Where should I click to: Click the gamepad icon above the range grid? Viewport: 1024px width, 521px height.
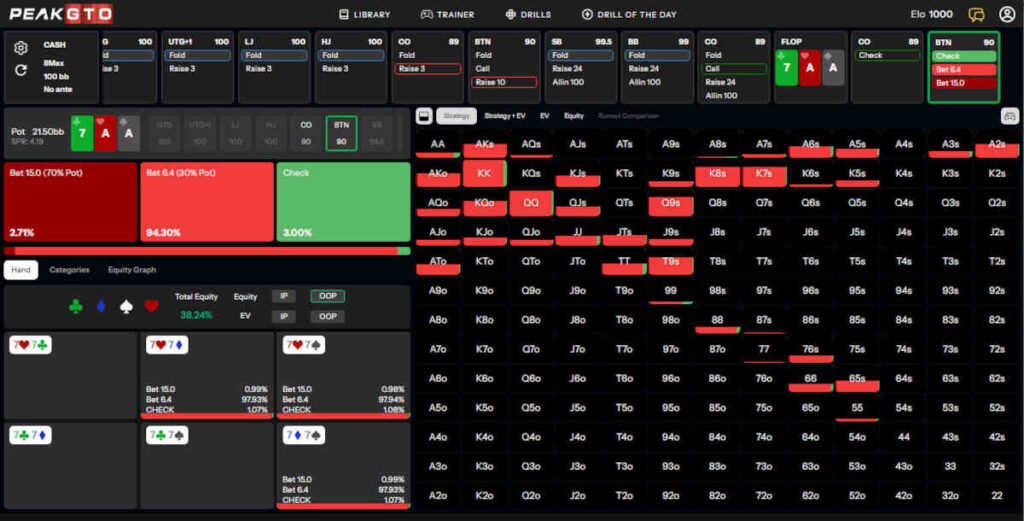tap(1009, 116)
